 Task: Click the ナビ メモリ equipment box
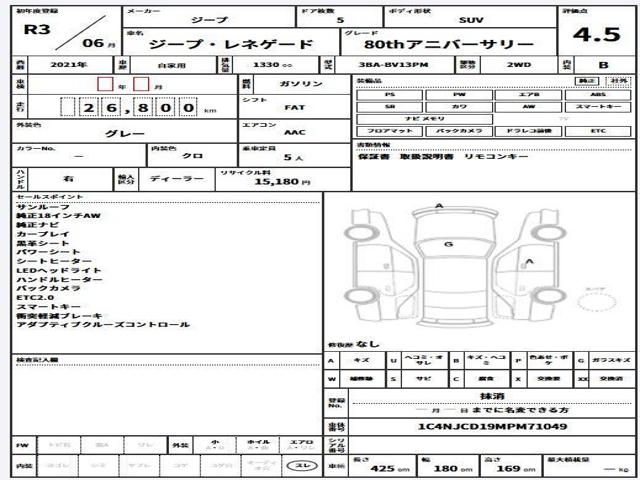[x=424, y=119]
